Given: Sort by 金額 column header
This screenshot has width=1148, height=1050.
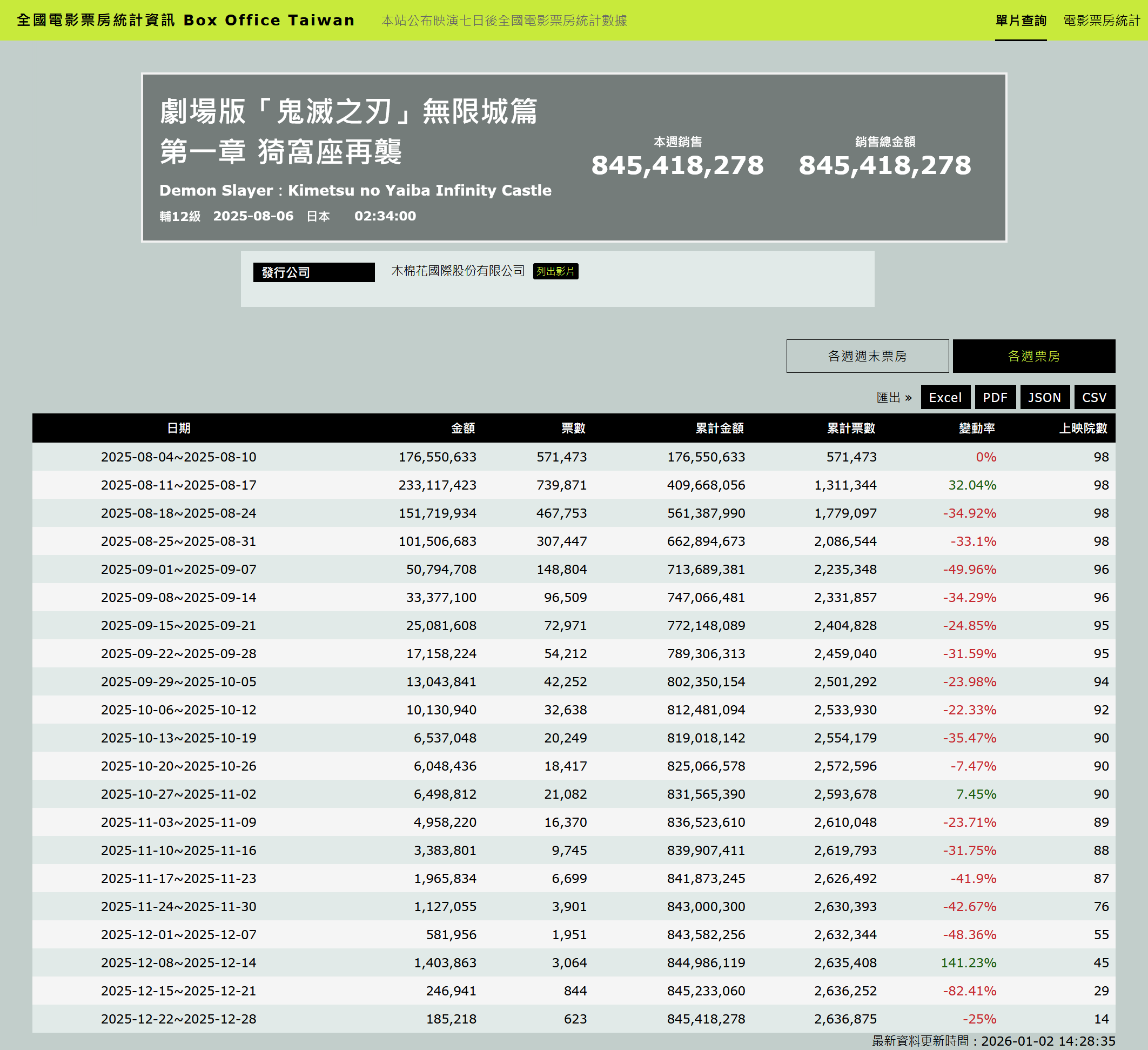Looking at the screenshot, I should (462, 428).
